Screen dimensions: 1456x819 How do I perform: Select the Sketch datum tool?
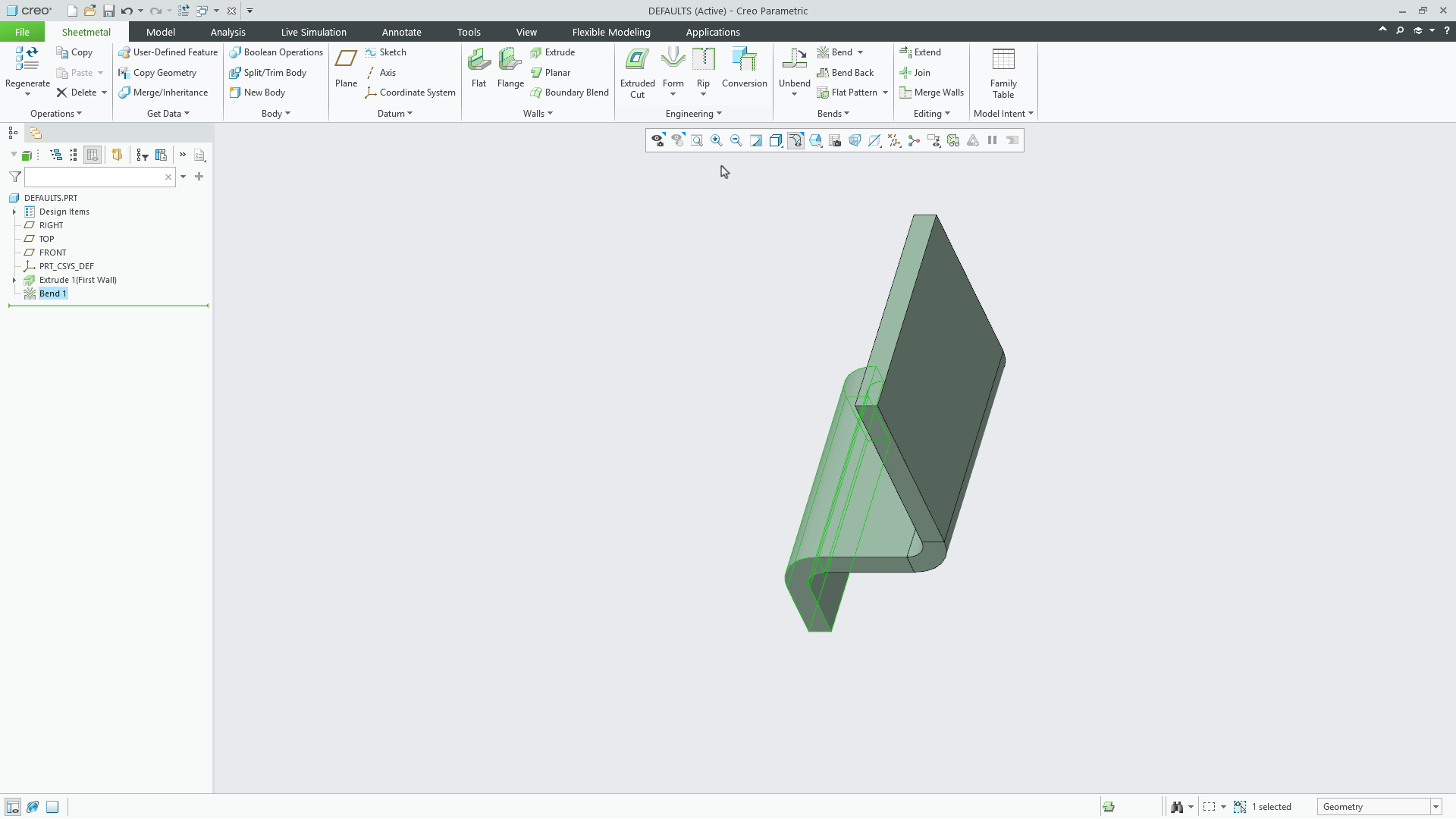(x=386, y=52)
